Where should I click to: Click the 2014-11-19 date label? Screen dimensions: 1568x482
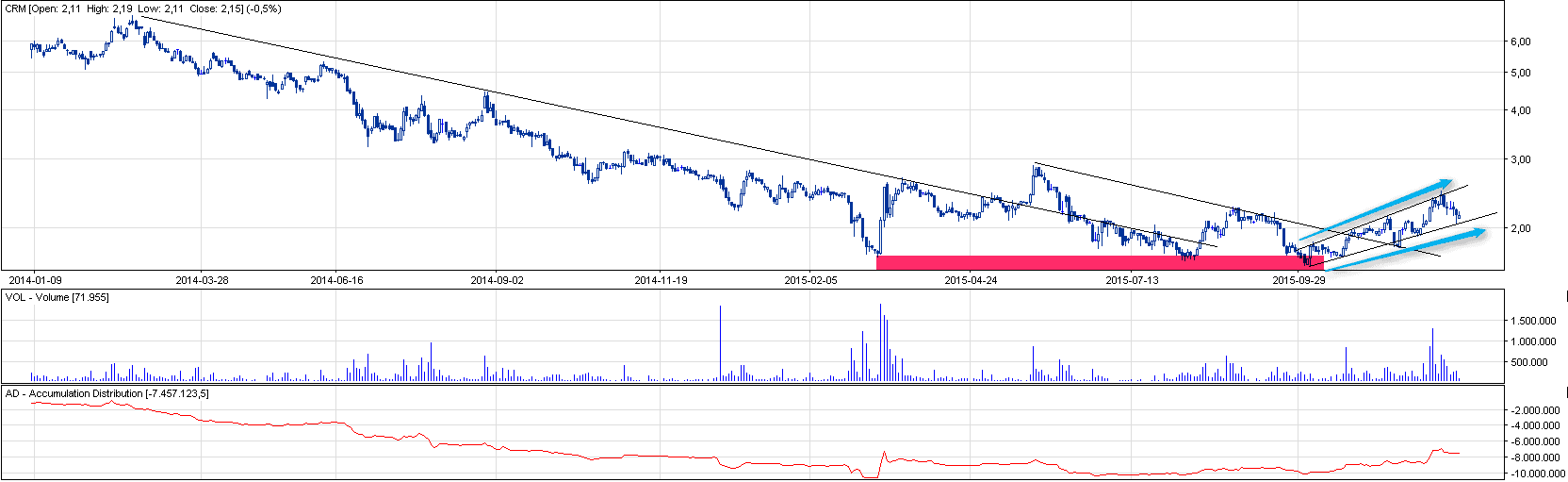(x=661, y=280)
